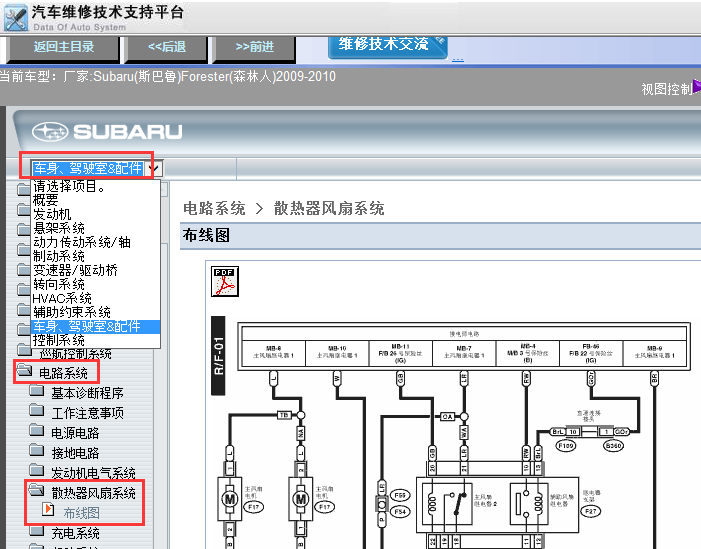Choose 请选择项目。 from dropdown list
701x549 pixels.
96,186
